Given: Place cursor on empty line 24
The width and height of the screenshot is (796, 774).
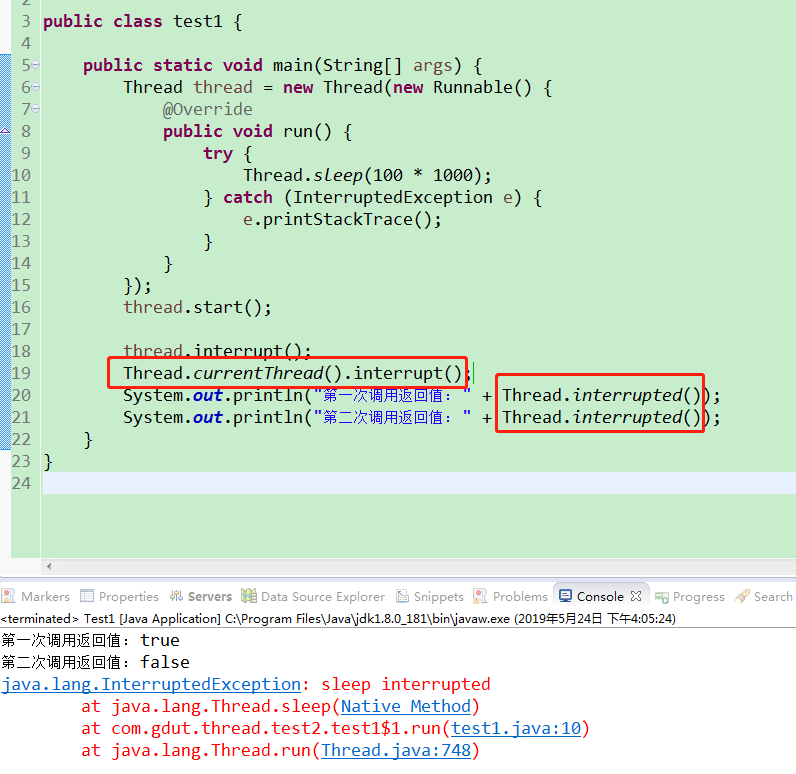Looking at the screenshot, I should point(419,483).
